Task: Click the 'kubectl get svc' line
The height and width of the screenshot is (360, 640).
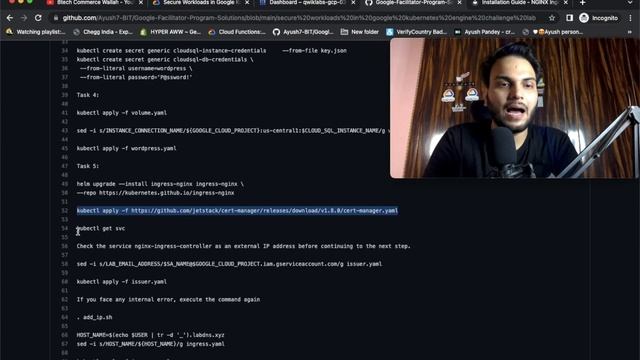Action: tap(101, 229)
